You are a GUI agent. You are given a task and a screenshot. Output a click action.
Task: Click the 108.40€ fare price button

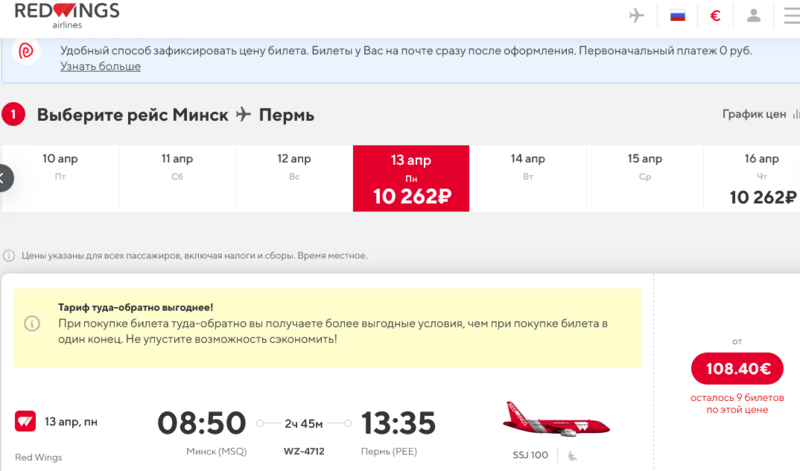737,369
